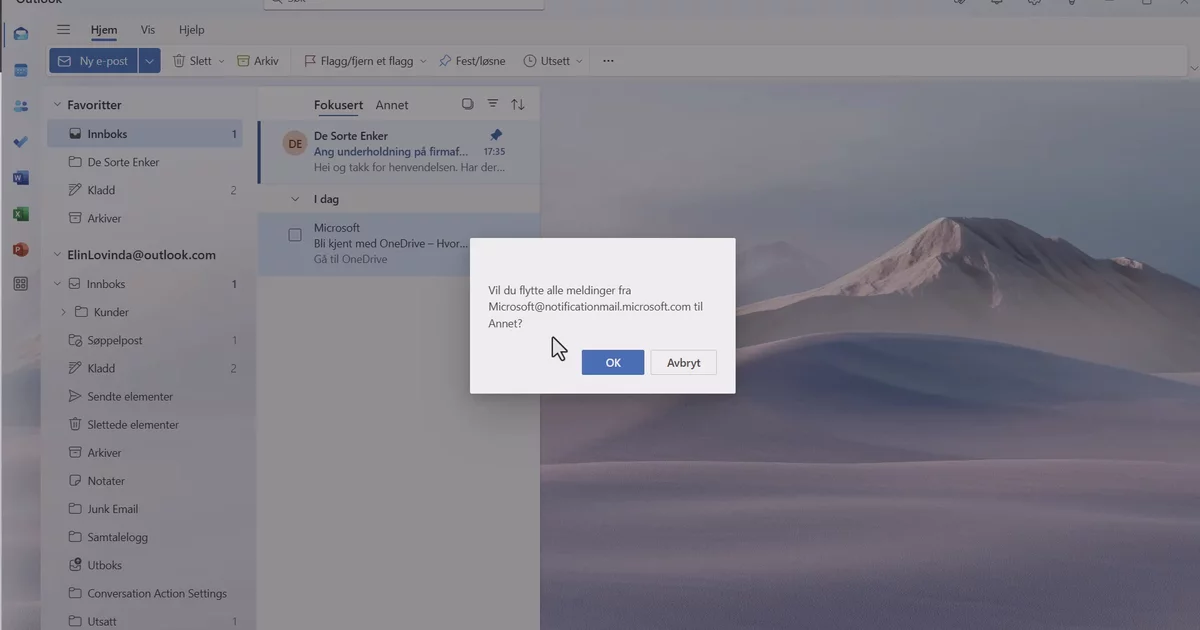Click the Utboks folder icon
1200x630 pixels.
(x=75, y=565)
